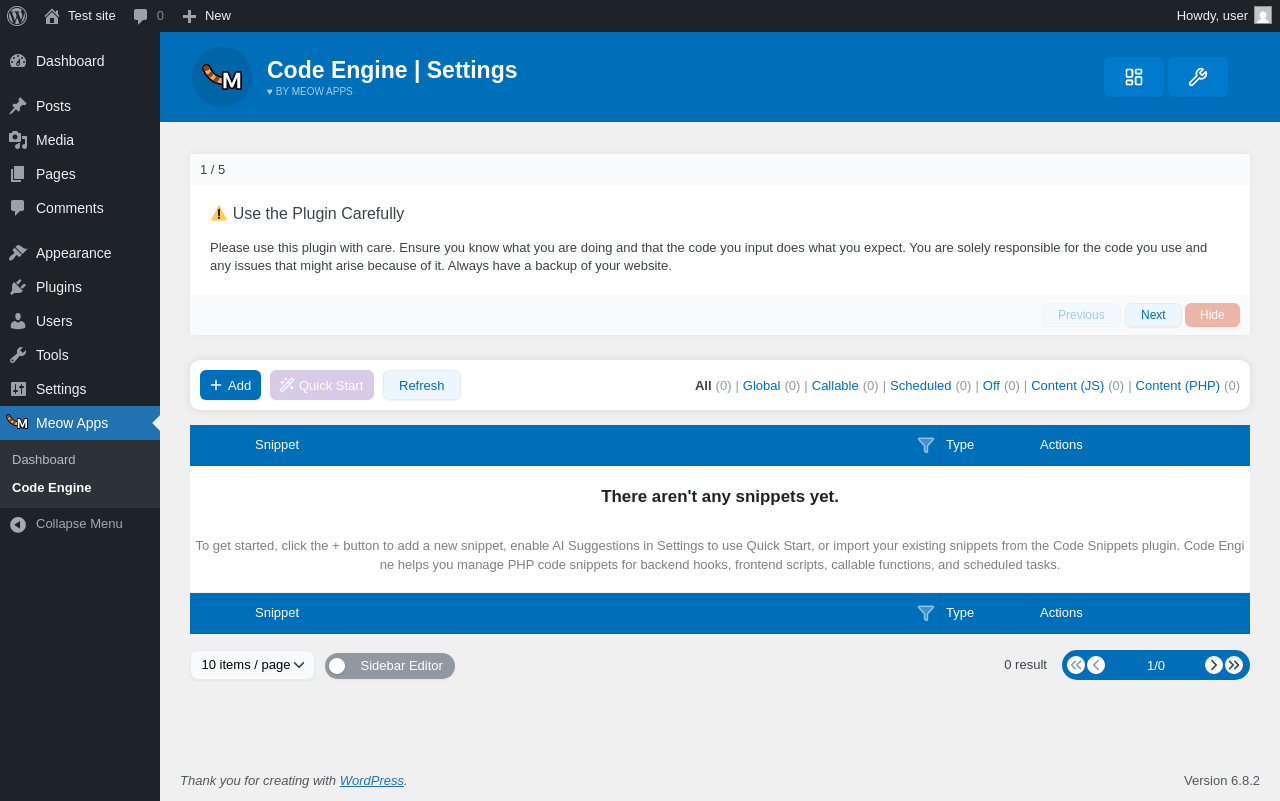Click Next in the tips panel

1153,315
